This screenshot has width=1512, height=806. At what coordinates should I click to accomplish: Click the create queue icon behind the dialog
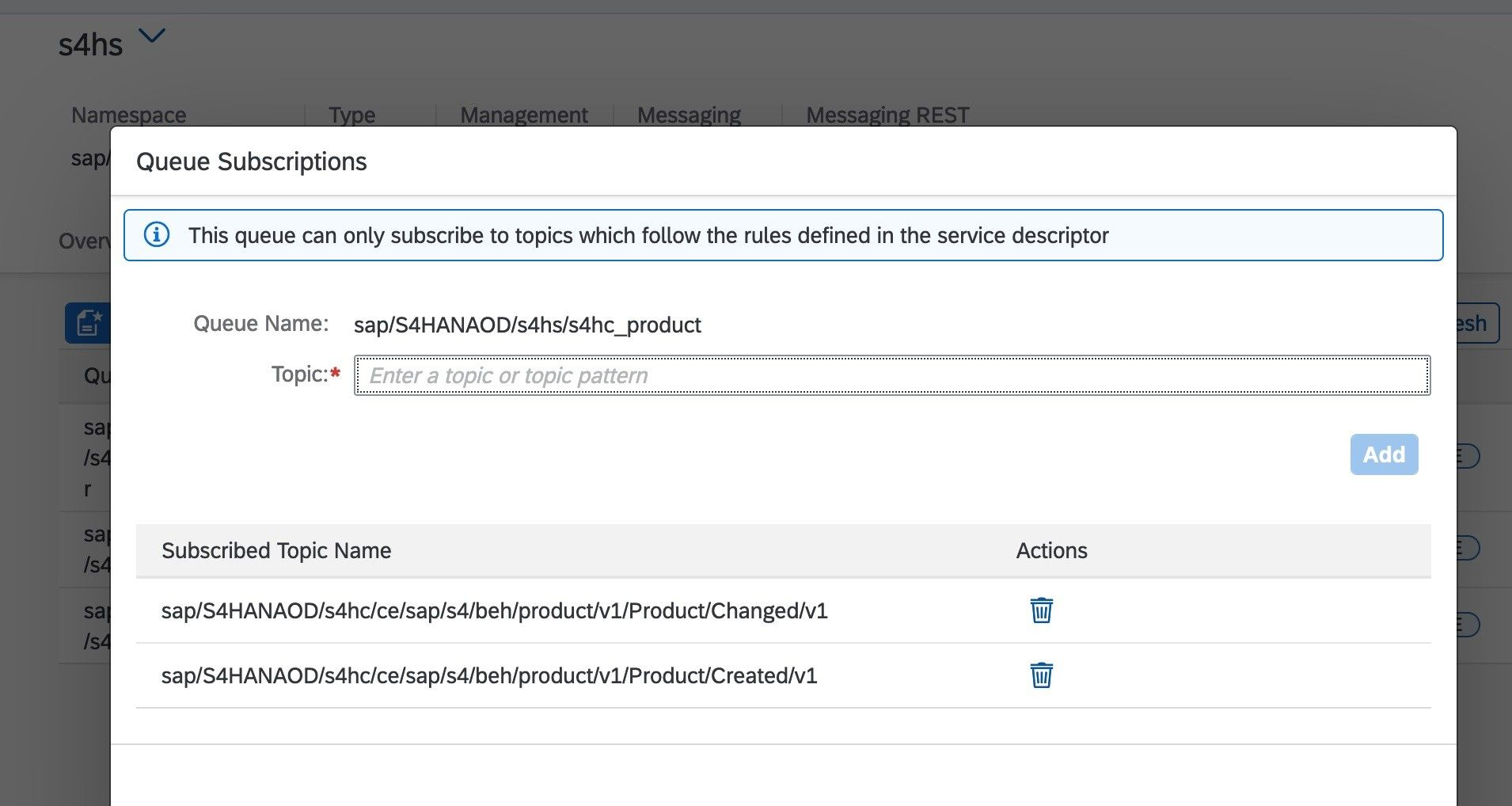[87, 323]
